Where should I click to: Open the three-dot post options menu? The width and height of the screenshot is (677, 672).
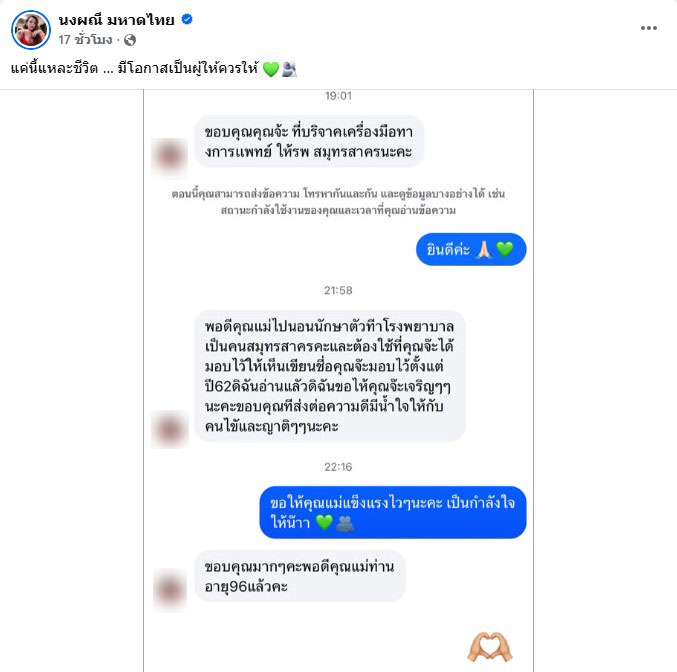click(x=649, y=28)
